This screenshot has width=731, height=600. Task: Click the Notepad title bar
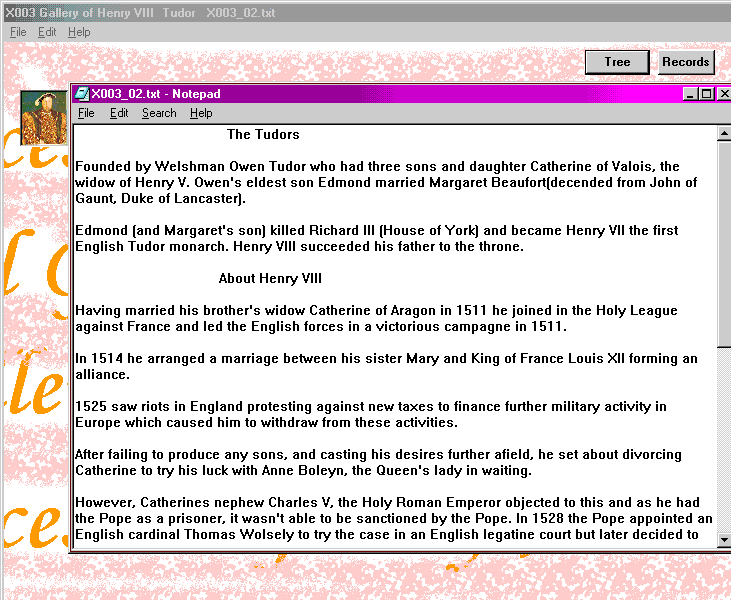click(400, 94)
